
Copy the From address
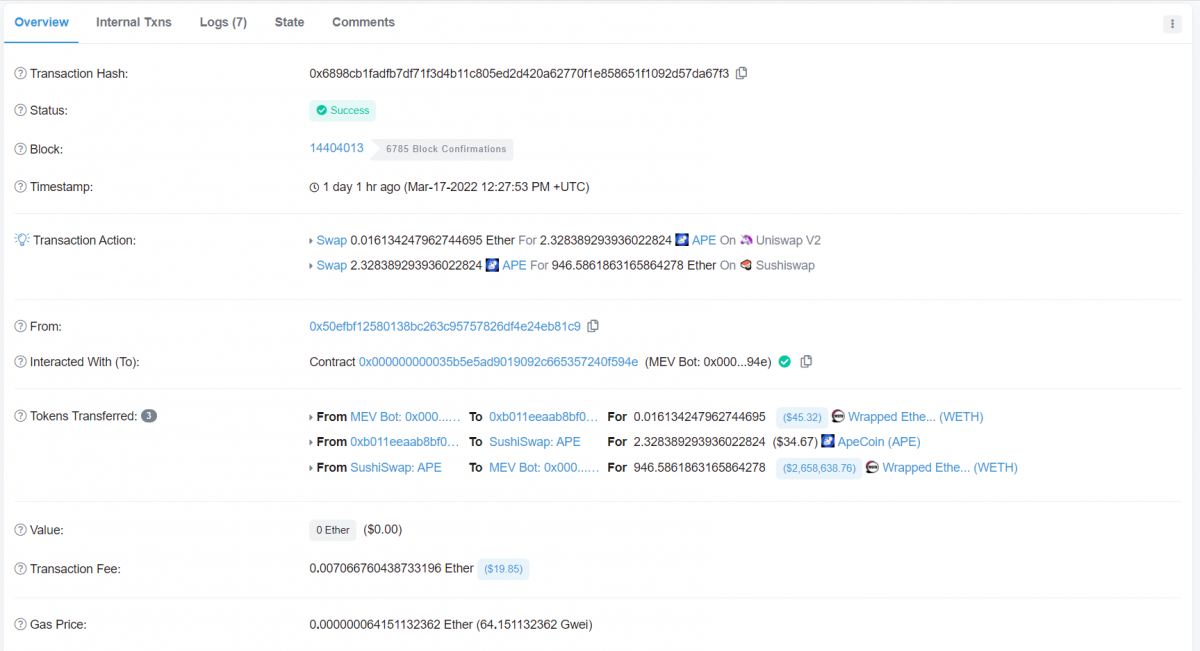click(x=593, y=326)
